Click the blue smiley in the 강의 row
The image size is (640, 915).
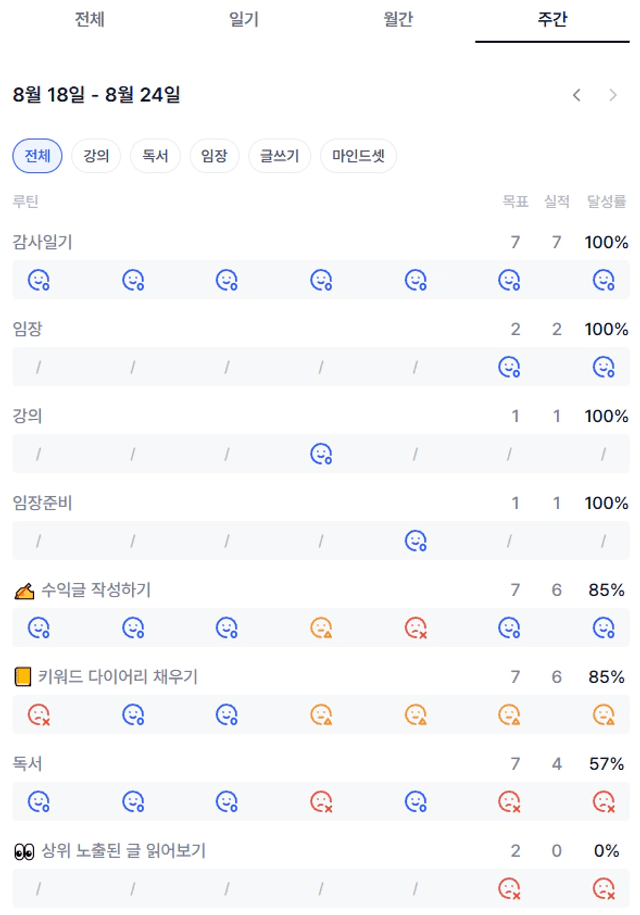(321, 454)
